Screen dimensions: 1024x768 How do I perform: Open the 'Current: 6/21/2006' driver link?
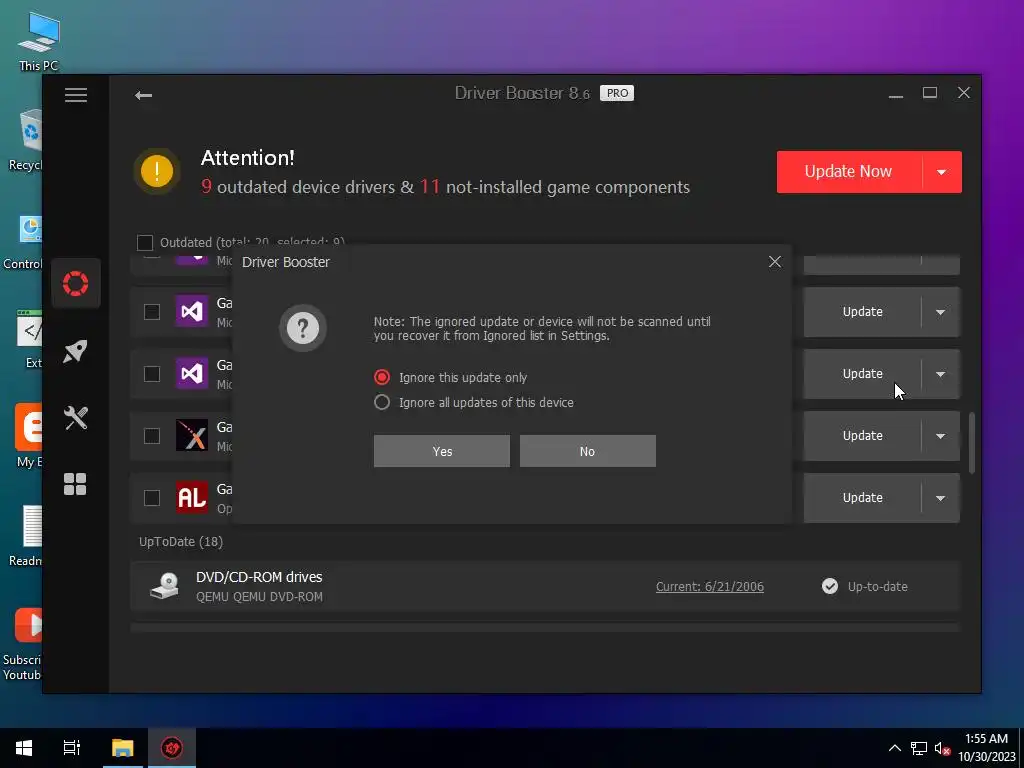click(x=710, y=586)
